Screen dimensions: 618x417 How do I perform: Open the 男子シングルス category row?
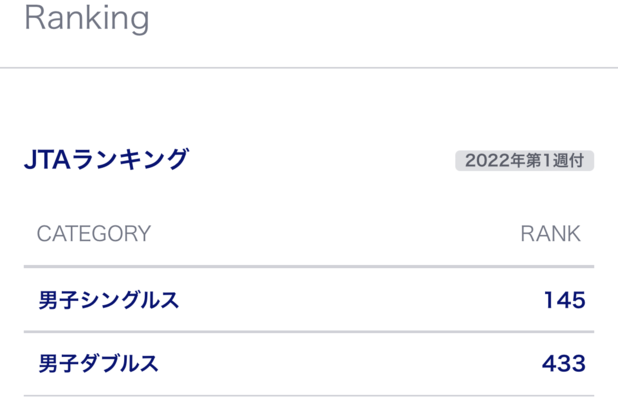(109, 300)
